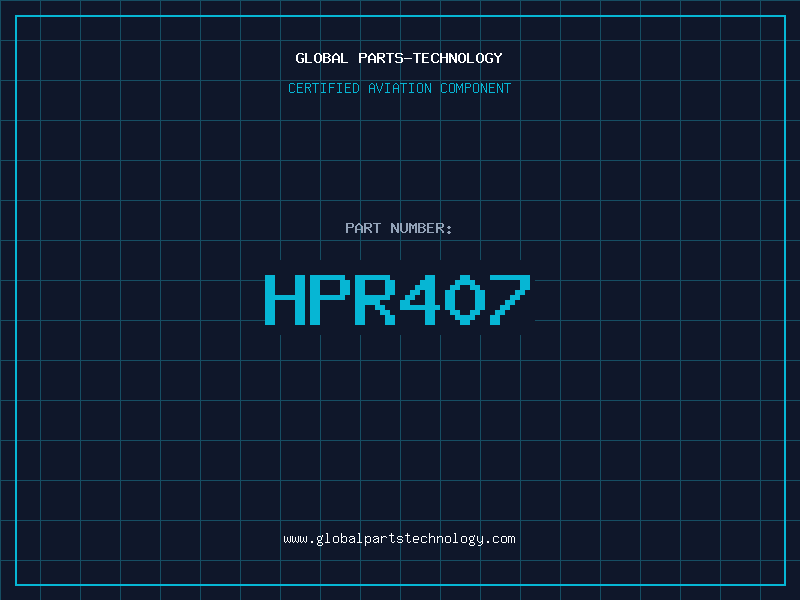
Task: Click the digit 7 in HPR407
Action: coord(509,298)
